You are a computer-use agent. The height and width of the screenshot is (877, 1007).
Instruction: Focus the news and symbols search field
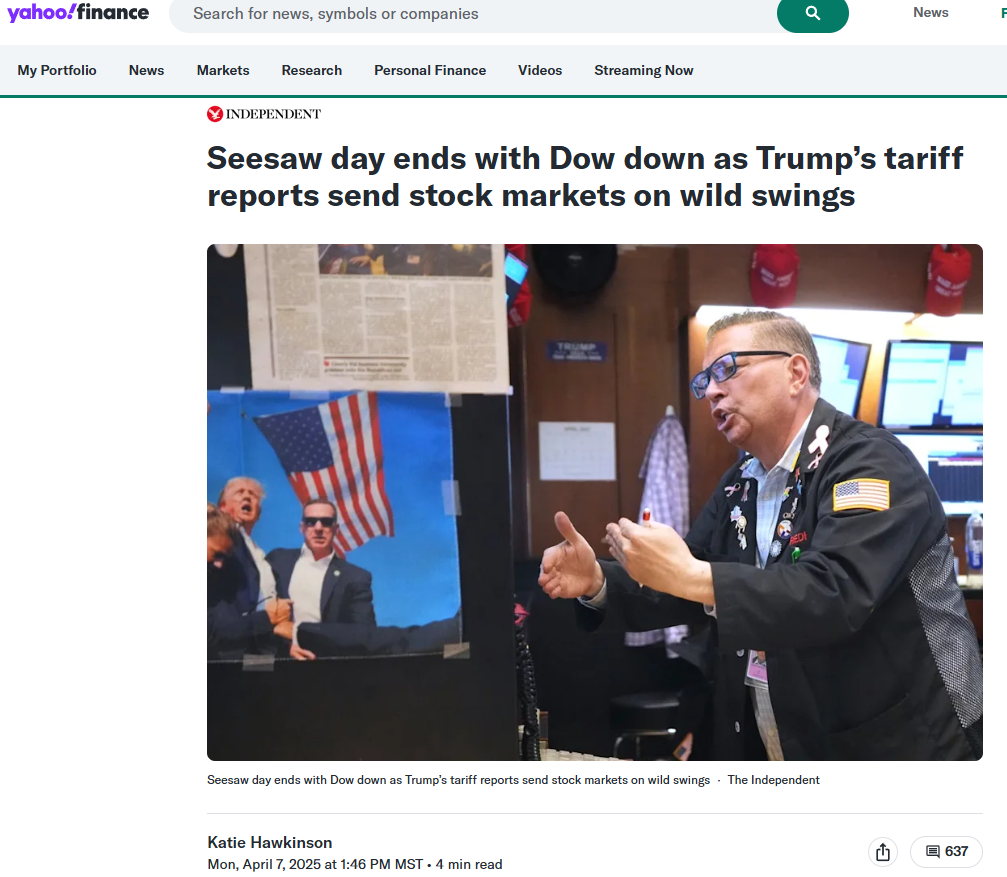tap(473, 13)
